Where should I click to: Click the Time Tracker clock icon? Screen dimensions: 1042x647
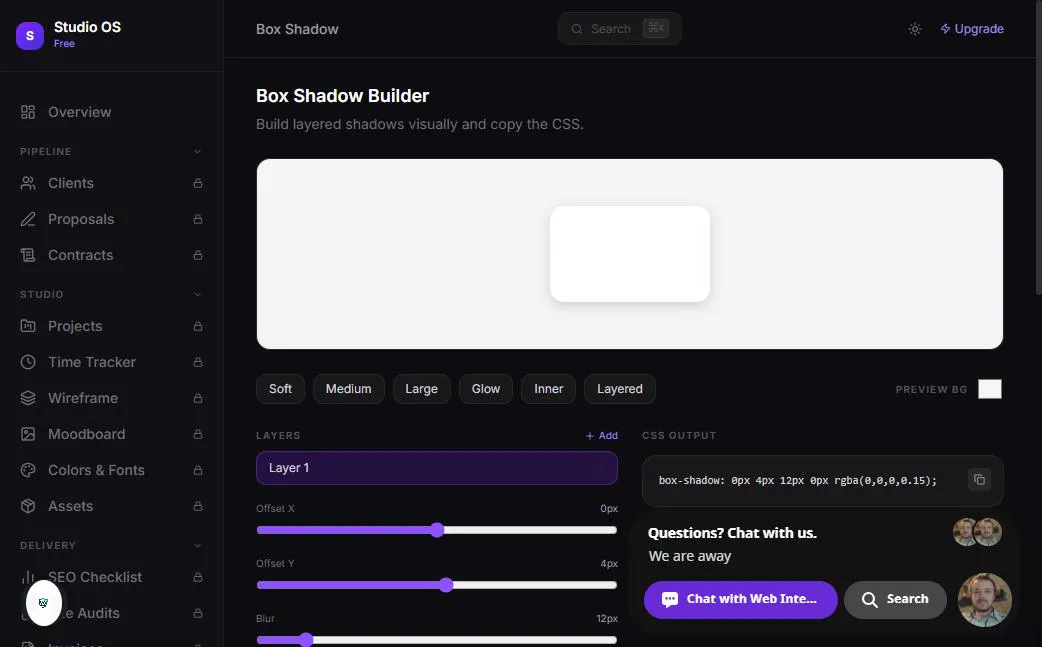pyautogui.click(x=28, y=362)
